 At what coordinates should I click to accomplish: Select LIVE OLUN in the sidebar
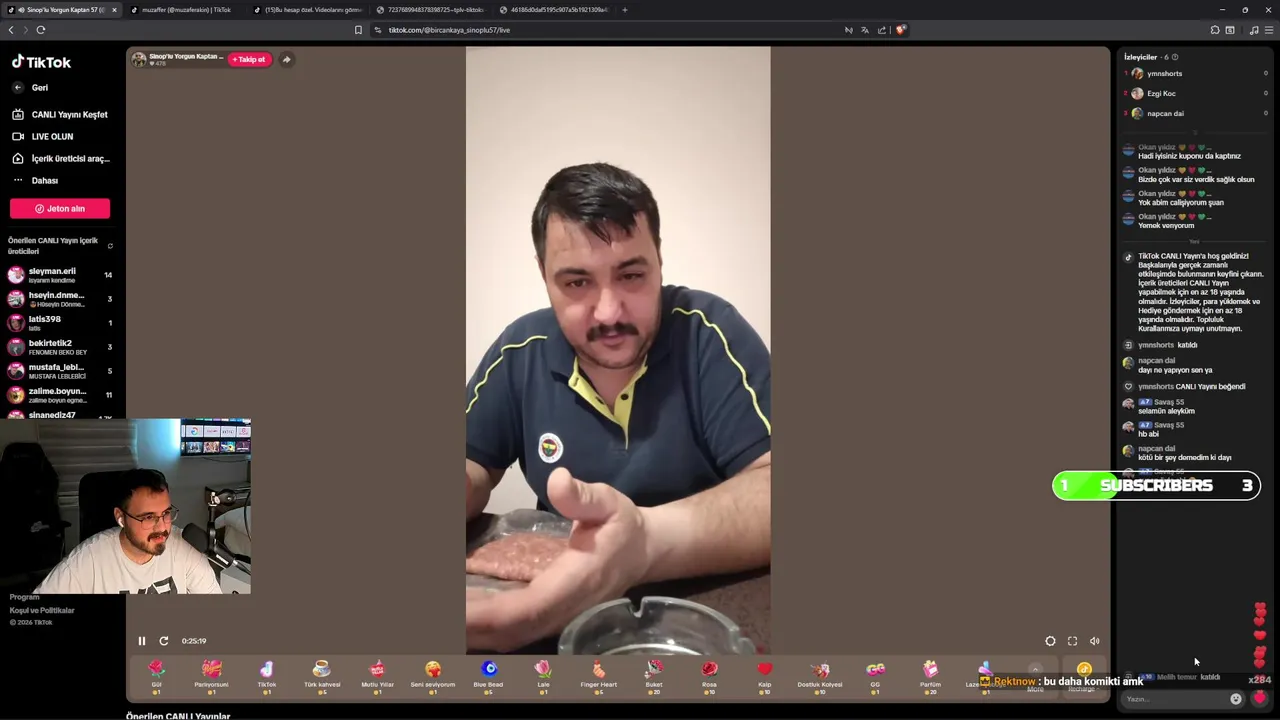click(x=42, y=136)
